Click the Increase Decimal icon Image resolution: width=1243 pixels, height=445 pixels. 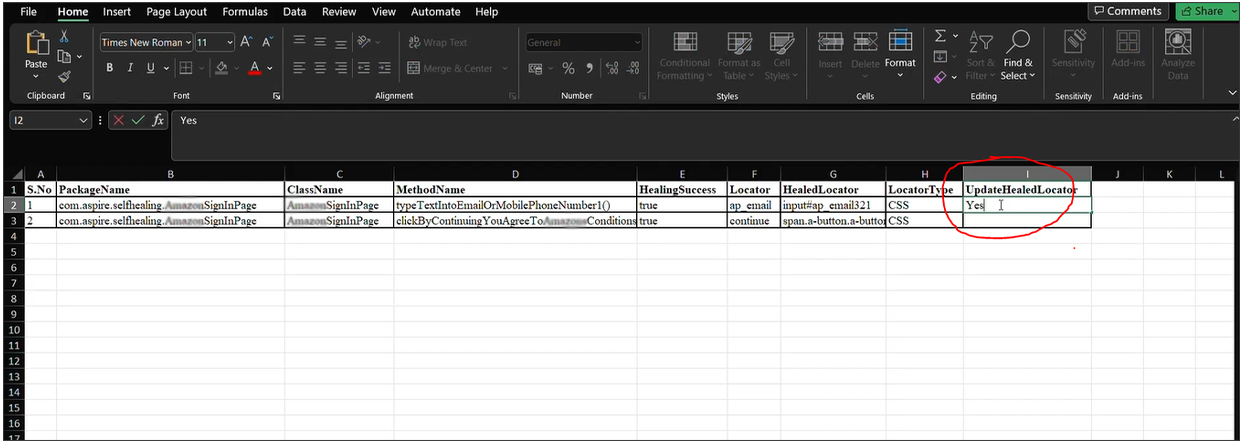point(611,68)
